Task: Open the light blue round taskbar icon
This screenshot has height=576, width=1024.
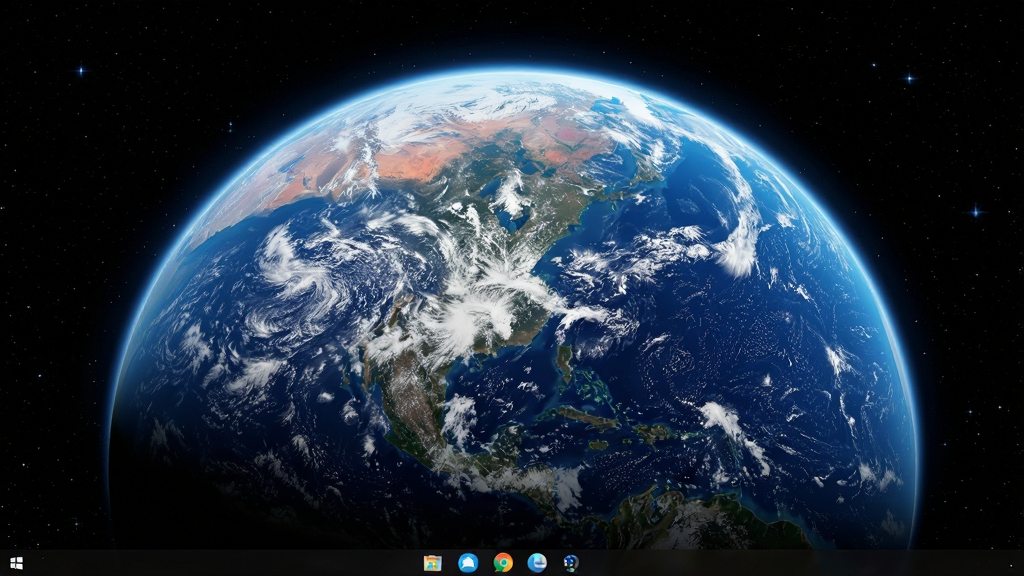Action: pyautogui.click(x=537, y=563)
